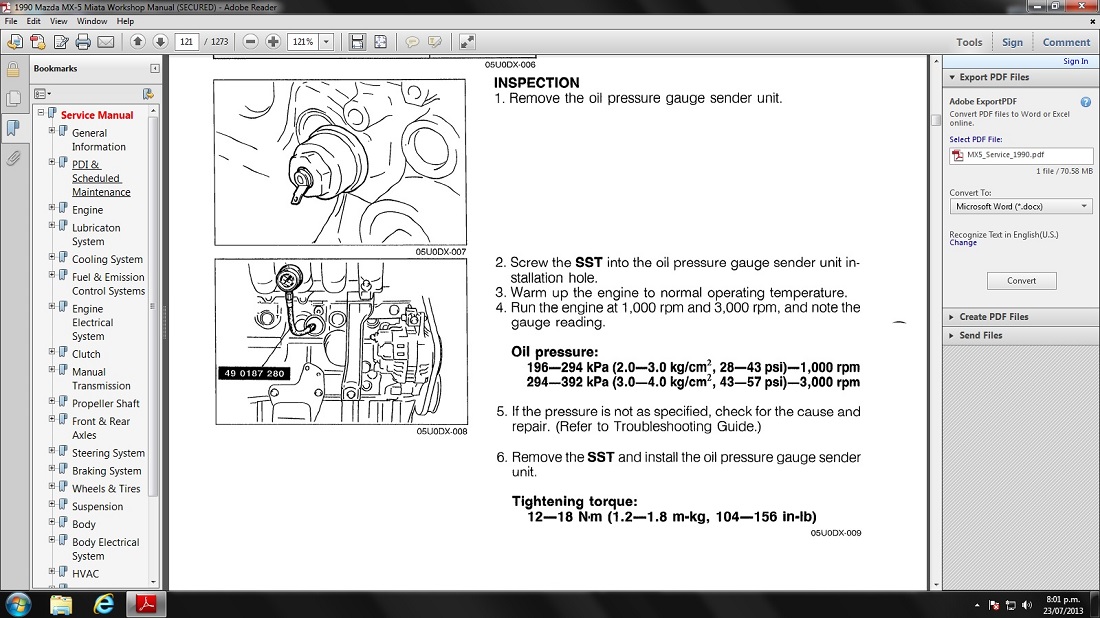The width and height of the screenshot is (1100, 618).
Task: Click the Add sticky note icon
Action: pos(412,42)
